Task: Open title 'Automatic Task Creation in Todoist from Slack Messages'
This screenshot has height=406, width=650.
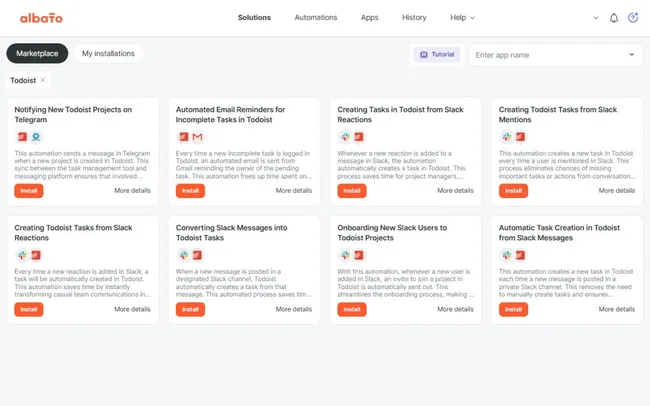Action: pos(559,233)
